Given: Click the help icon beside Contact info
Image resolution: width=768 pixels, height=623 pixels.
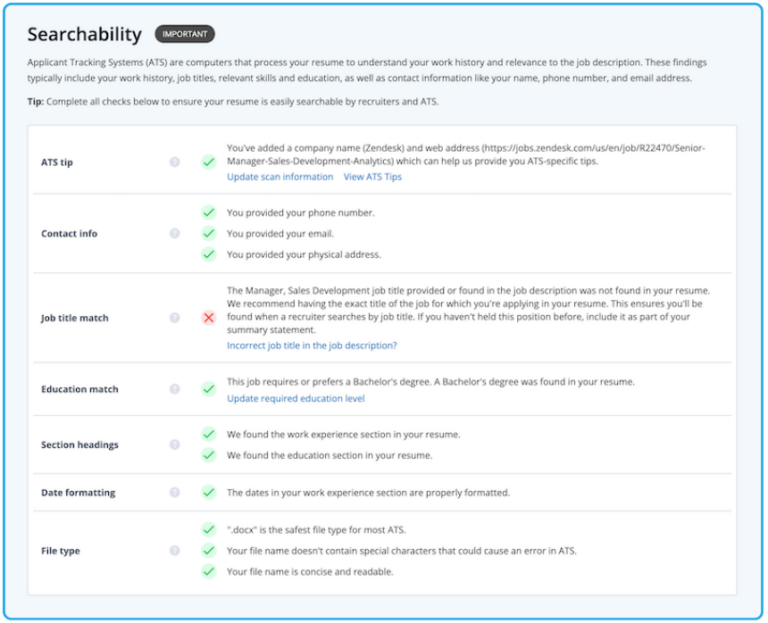Looking at the screenshot, I should [x=175, y=233].
